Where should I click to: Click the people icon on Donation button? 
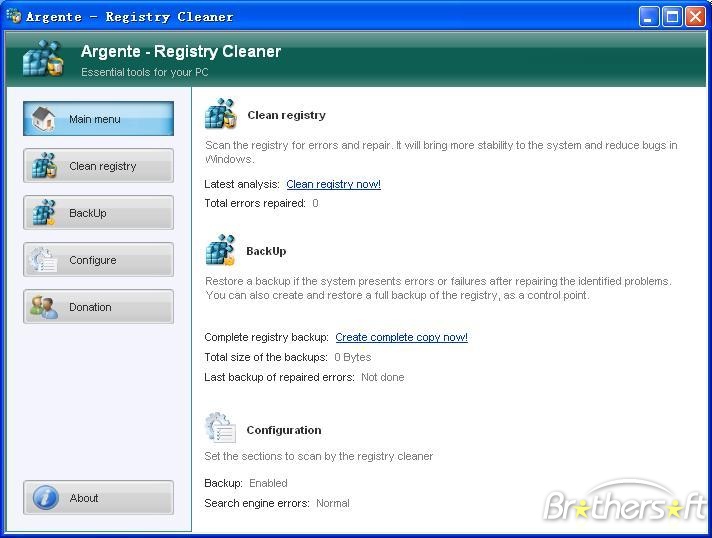(x=44, y=307)
